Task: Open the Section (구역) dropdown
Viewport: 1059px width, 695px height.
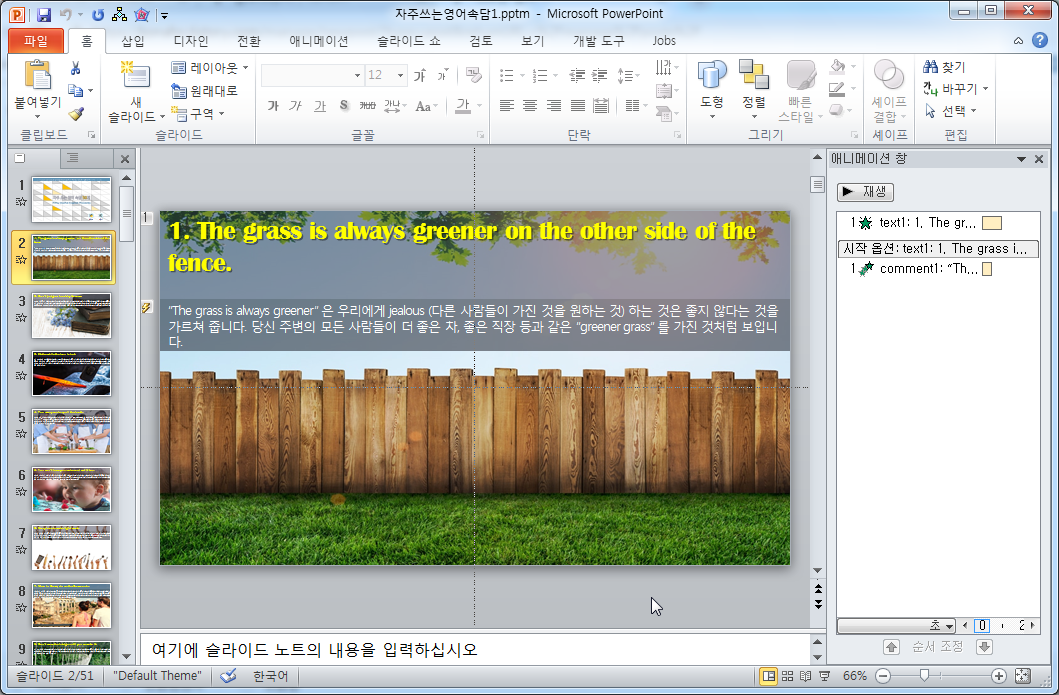Action: pyautogui.click(x=198, y=113)
